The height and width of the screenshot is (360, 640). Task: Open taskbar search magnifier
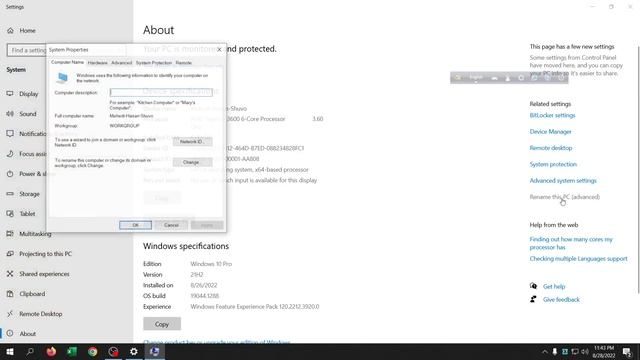(30, 351)
